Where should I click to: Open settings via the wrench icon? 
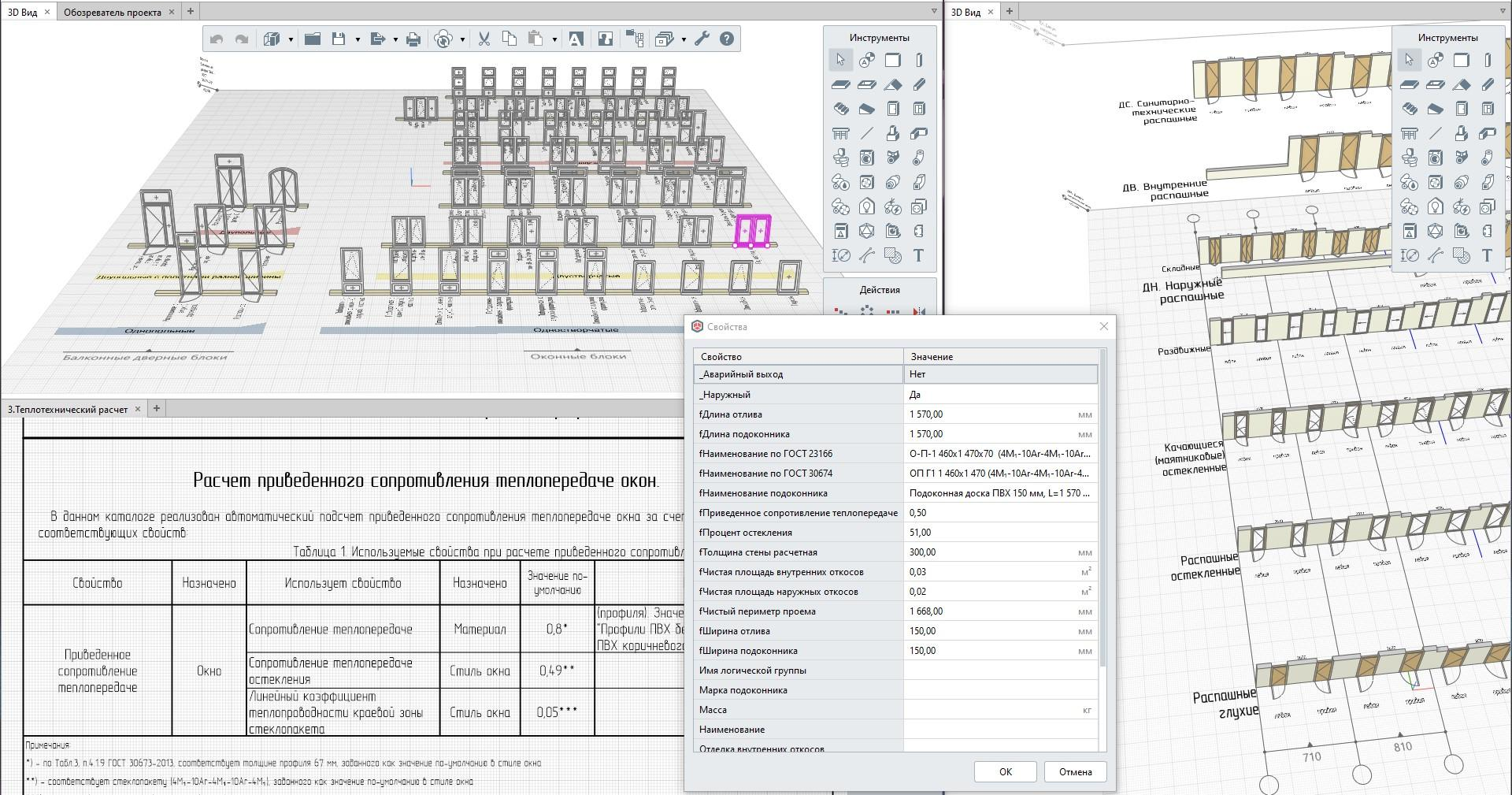point(702,39)
